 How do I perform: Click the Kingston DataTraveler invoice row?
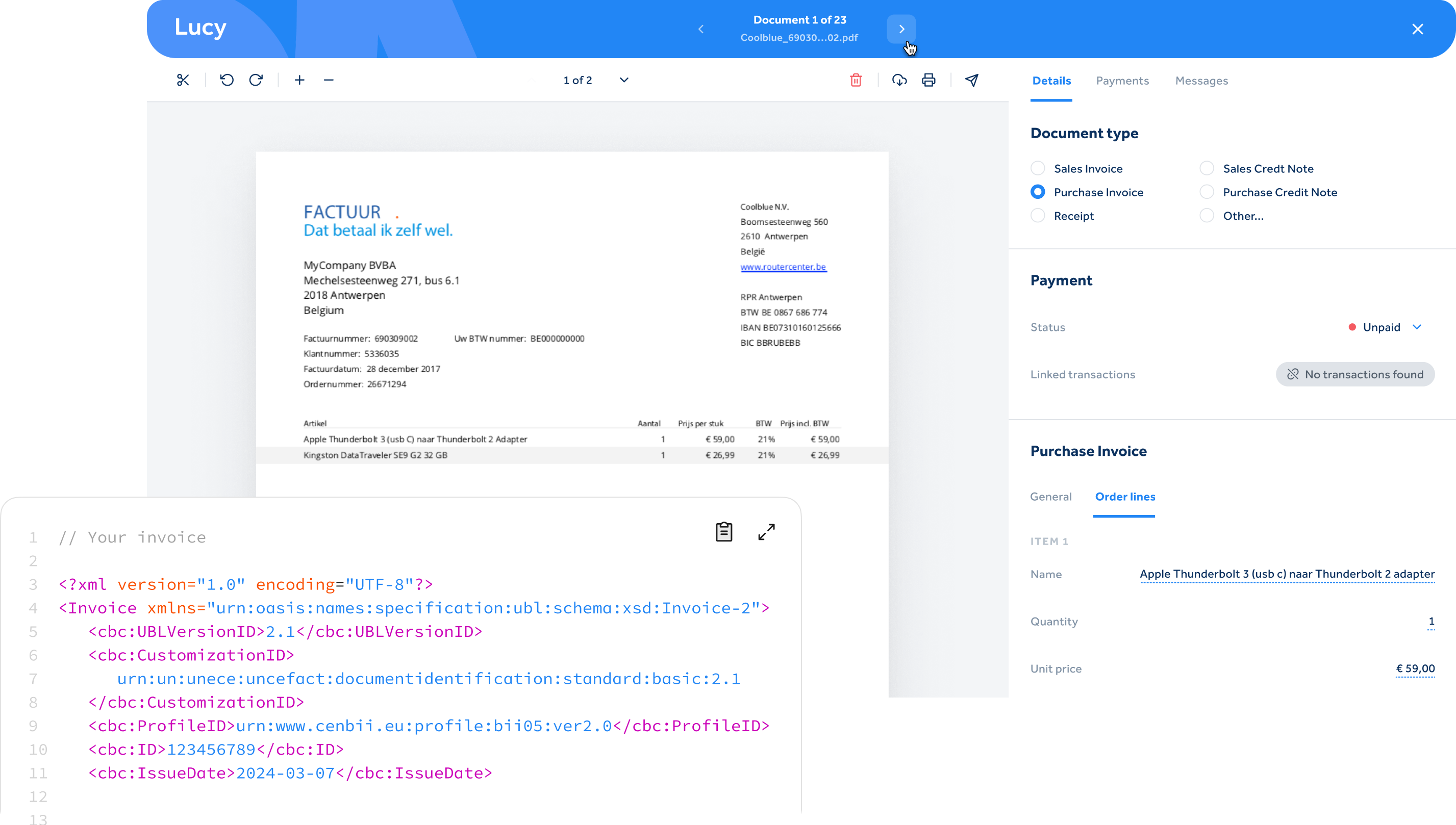(572, 455)
